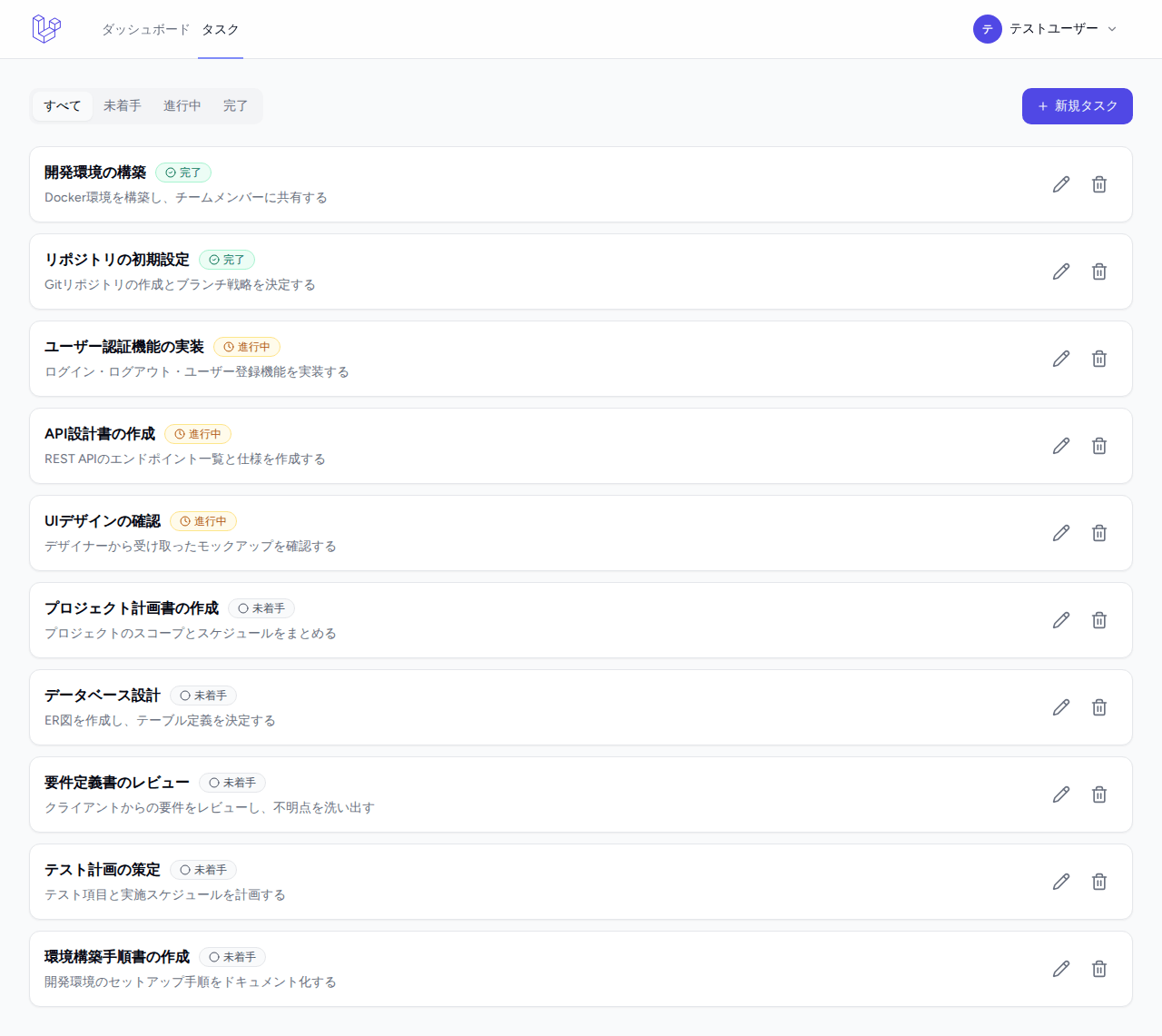The width and height of the screenshot is (1162, 1036).
Task: Click 完了 badge on リポジトリの初期設定
Action: 227,260
